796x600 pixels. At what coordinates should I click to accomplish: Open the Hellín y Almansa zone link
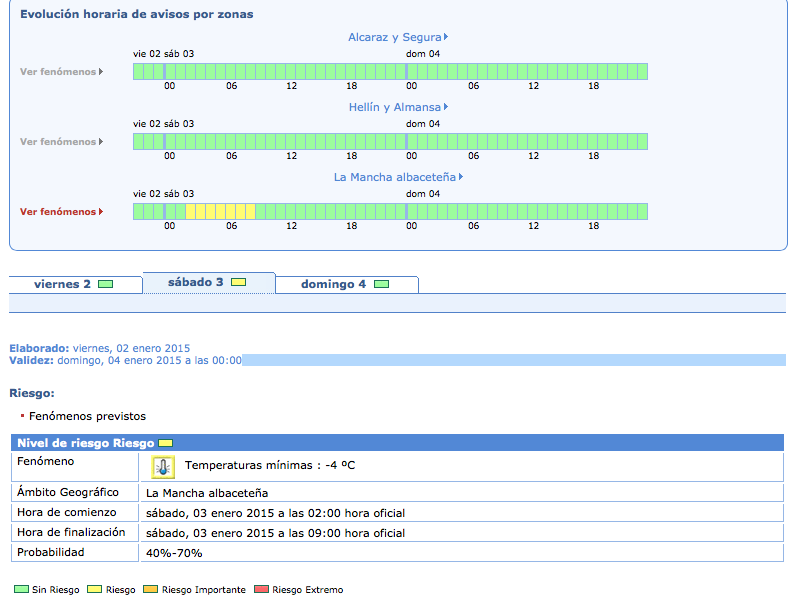(x=397, y=107)
